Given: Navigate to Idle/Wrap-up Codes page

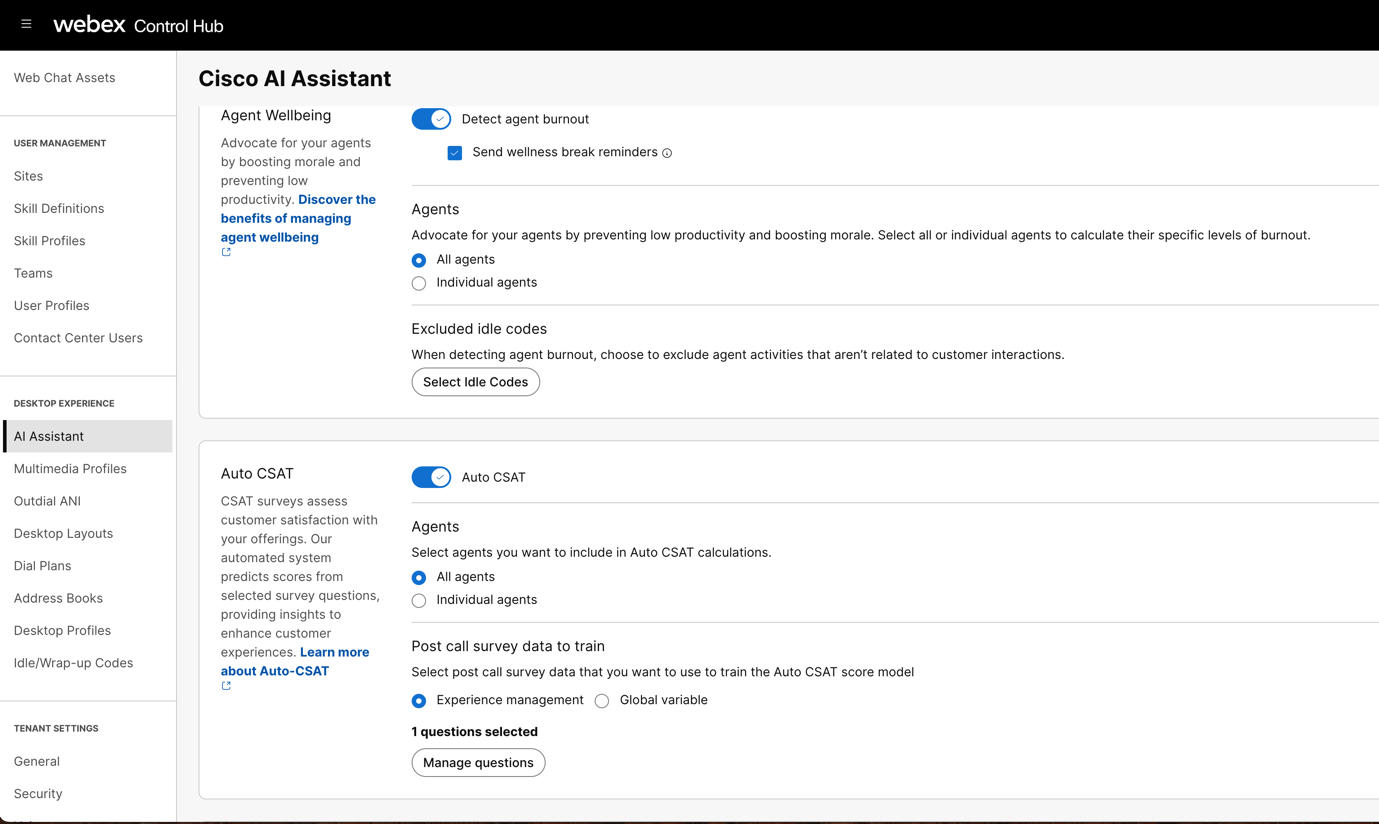Looking at the screenshot, I should tap(73, 663).
